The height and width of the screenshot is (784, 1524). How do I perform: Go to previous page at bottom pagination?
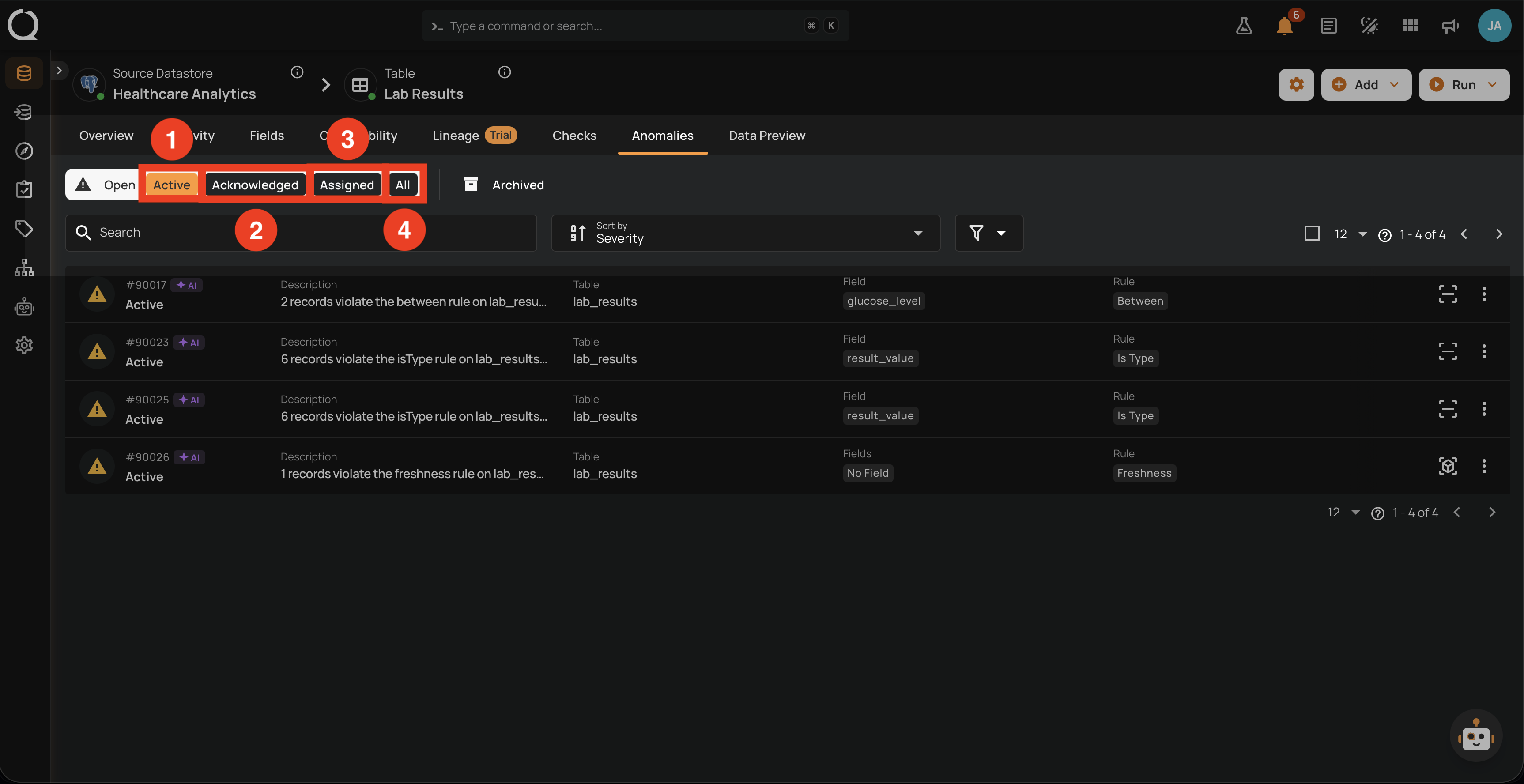[1457, 513]
